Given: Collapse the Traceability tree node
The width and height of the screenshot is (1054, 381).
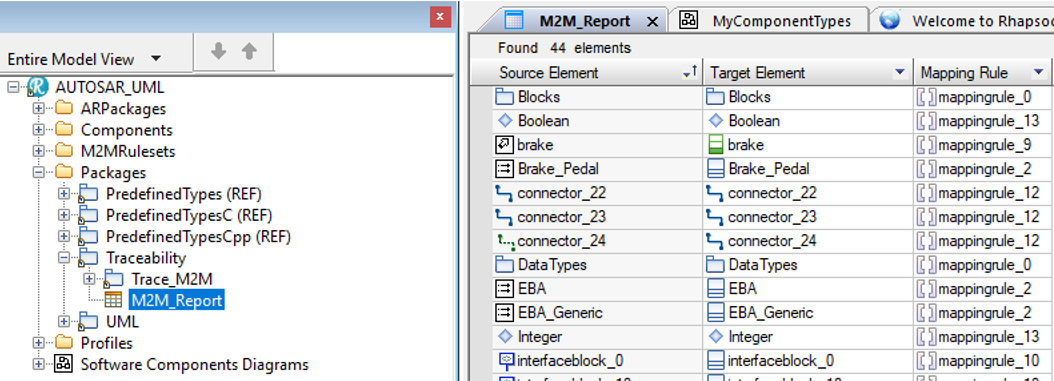Looking at the screenshot, I should [64, 257].
